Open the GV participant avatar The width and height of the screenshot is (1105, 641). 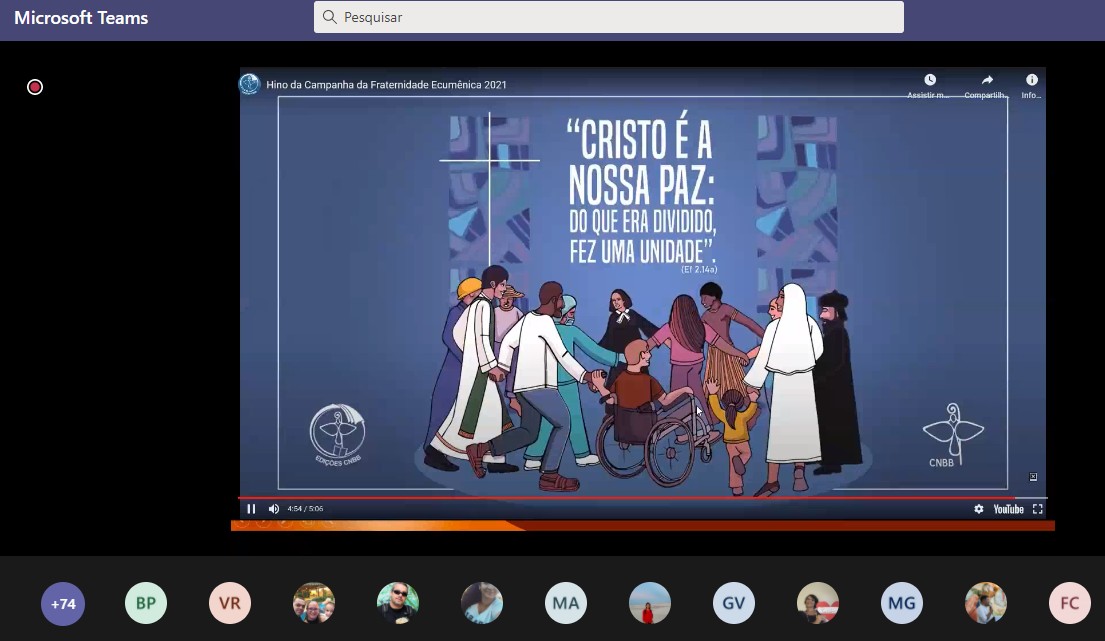734,604
